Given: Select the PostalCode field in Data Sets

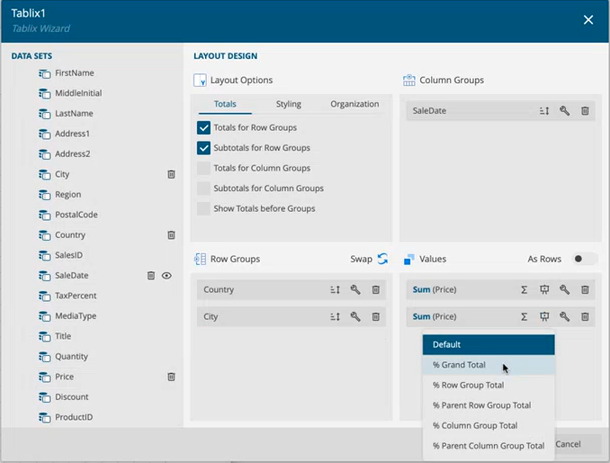Looking at the screenshot, I should point(76,215).
